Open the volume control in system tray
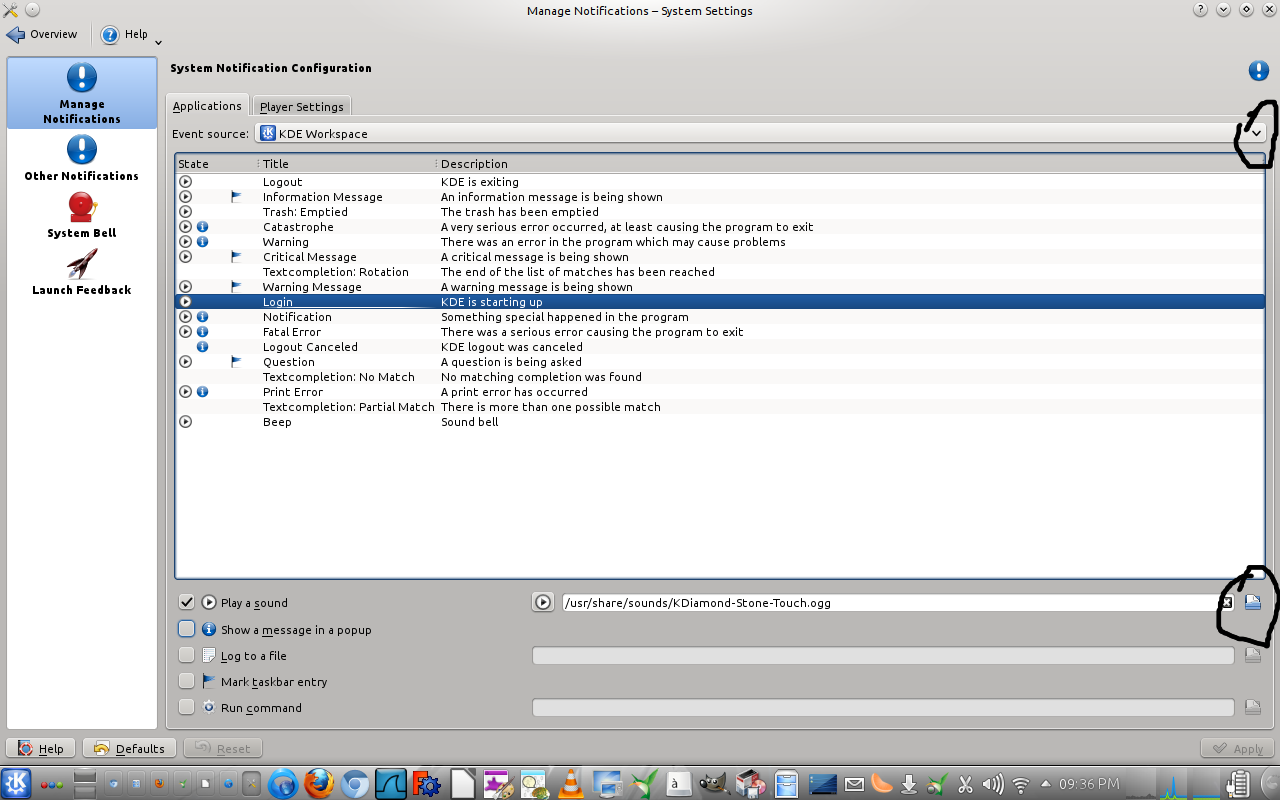The image size is (1280, 800). (993, 784)
